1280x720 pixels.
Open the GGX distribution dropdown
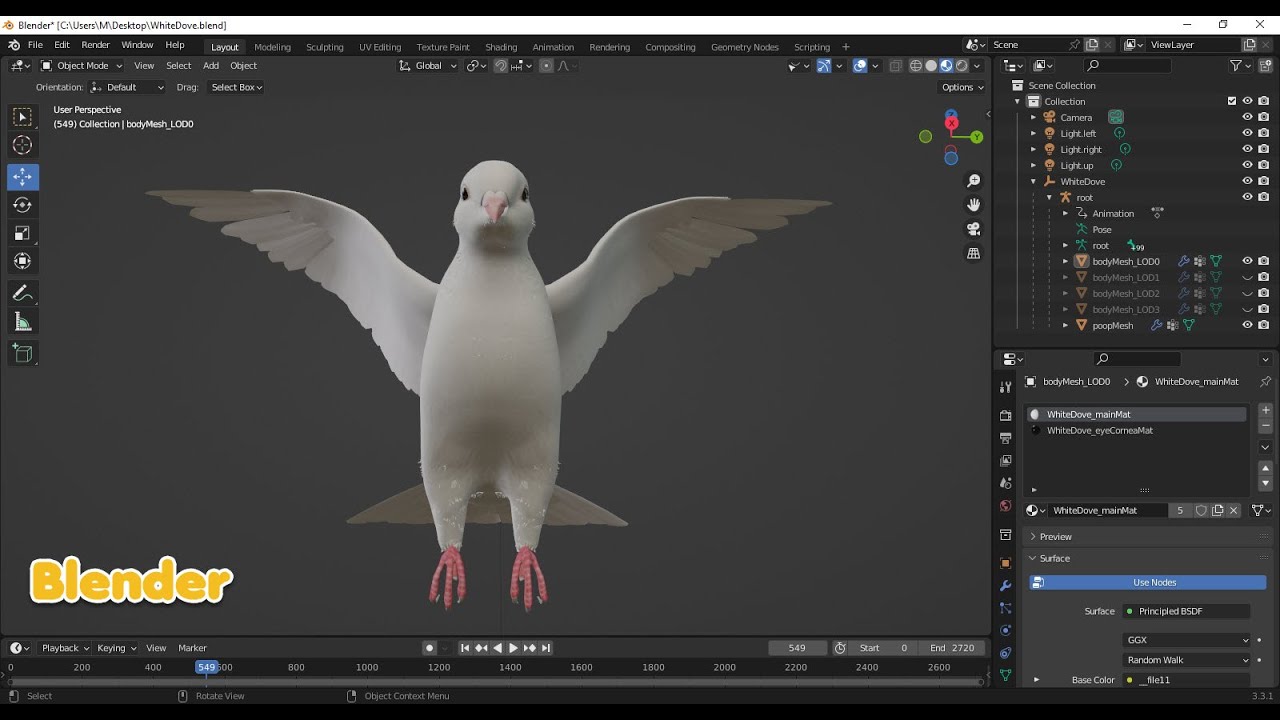click(1187, 640)
